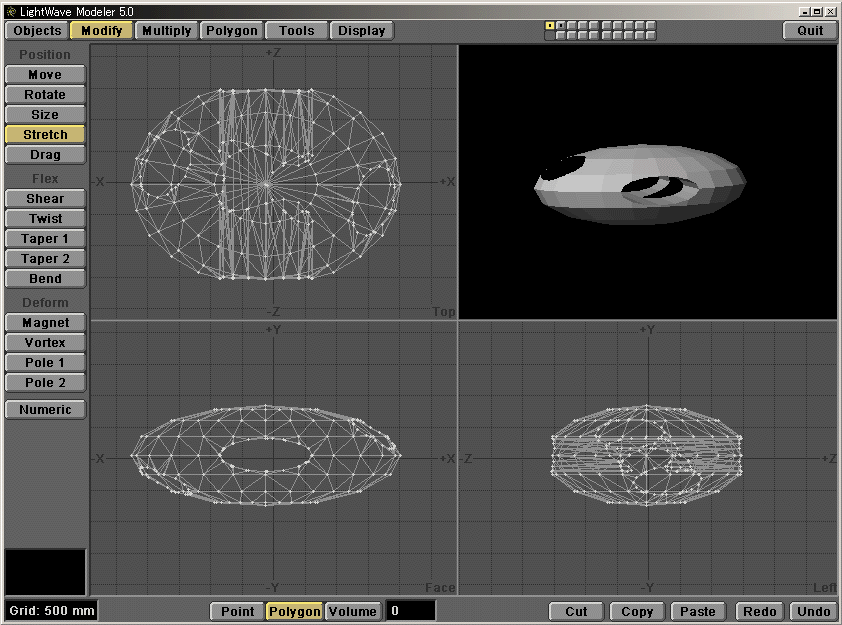The width and height of the screenshot is (842, 625).
Task: Select the Rotate tool
Action: tap(44, 94)
